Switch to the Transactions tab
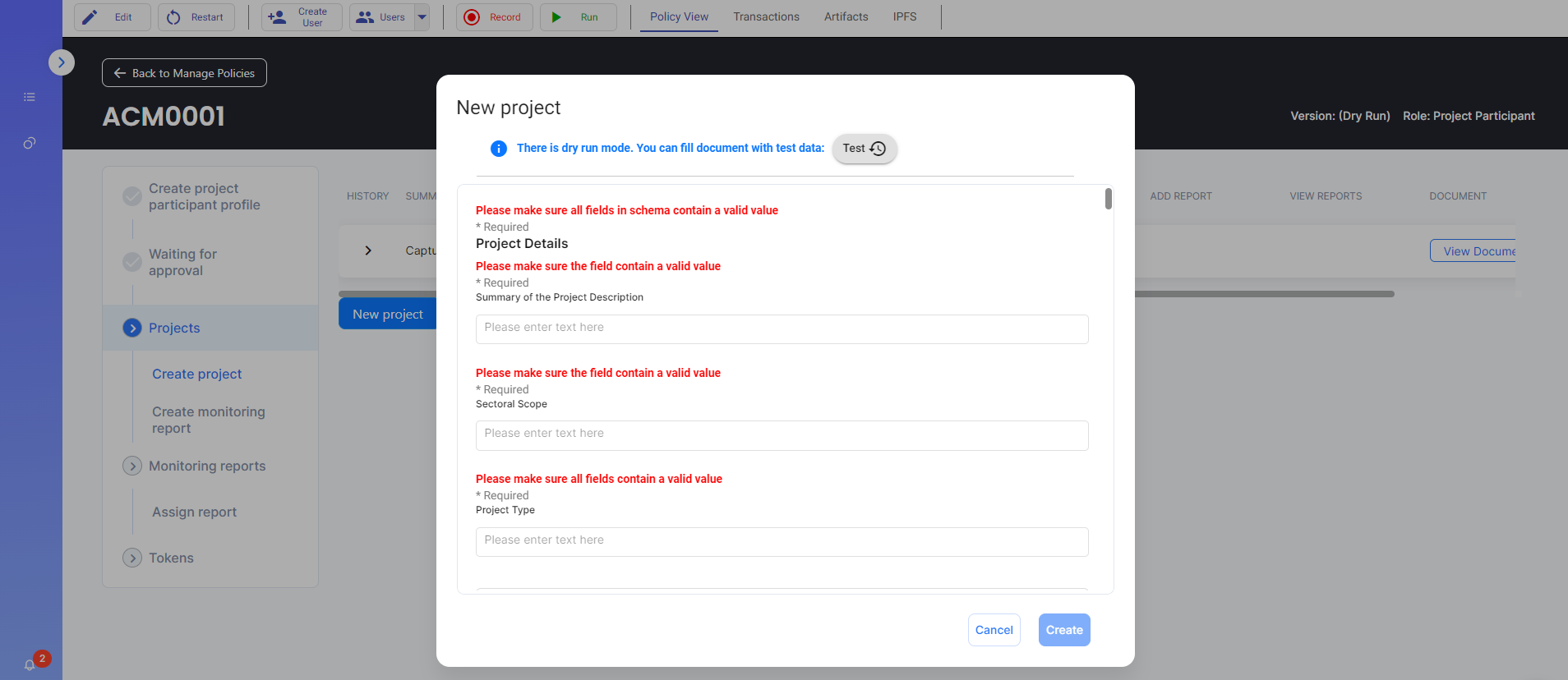Image resolution: width=1568 pixels, height=680 pixels. pos(766,17)
